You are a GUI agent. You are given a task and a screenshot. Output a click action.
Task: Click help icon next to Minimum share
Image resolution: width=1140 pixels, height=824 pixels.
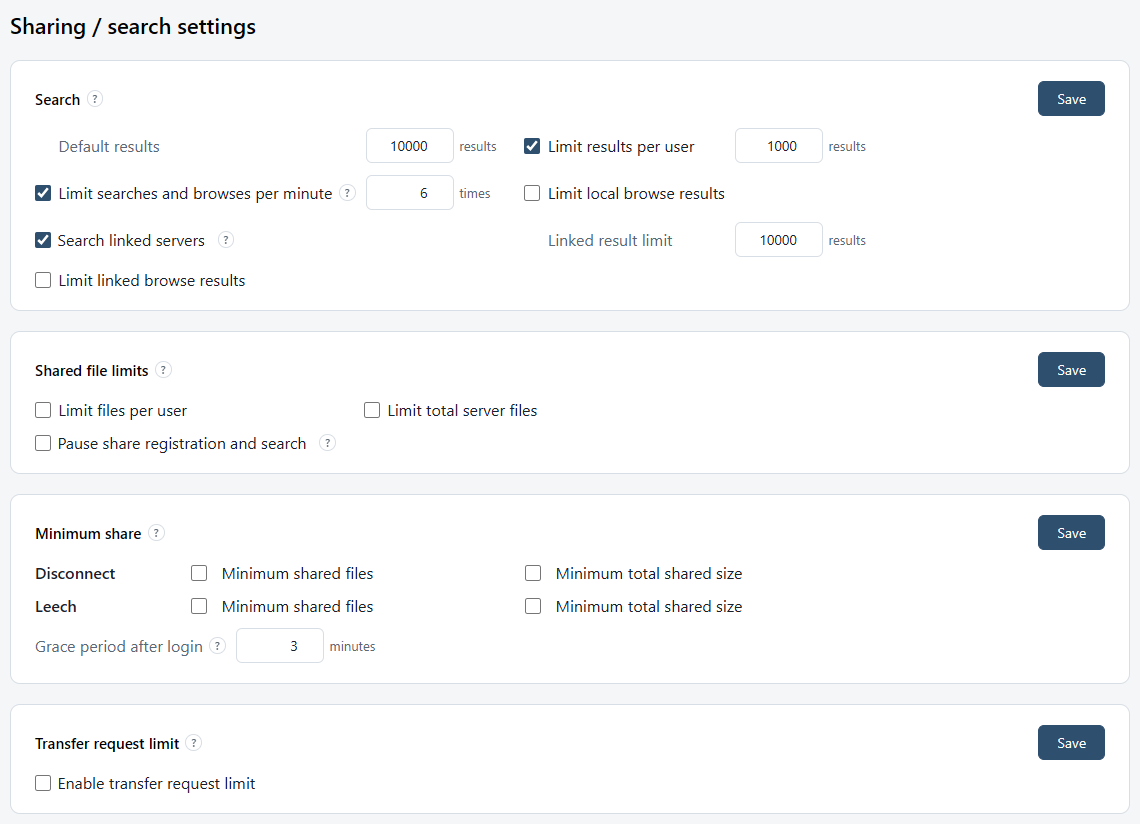[156, 533]
